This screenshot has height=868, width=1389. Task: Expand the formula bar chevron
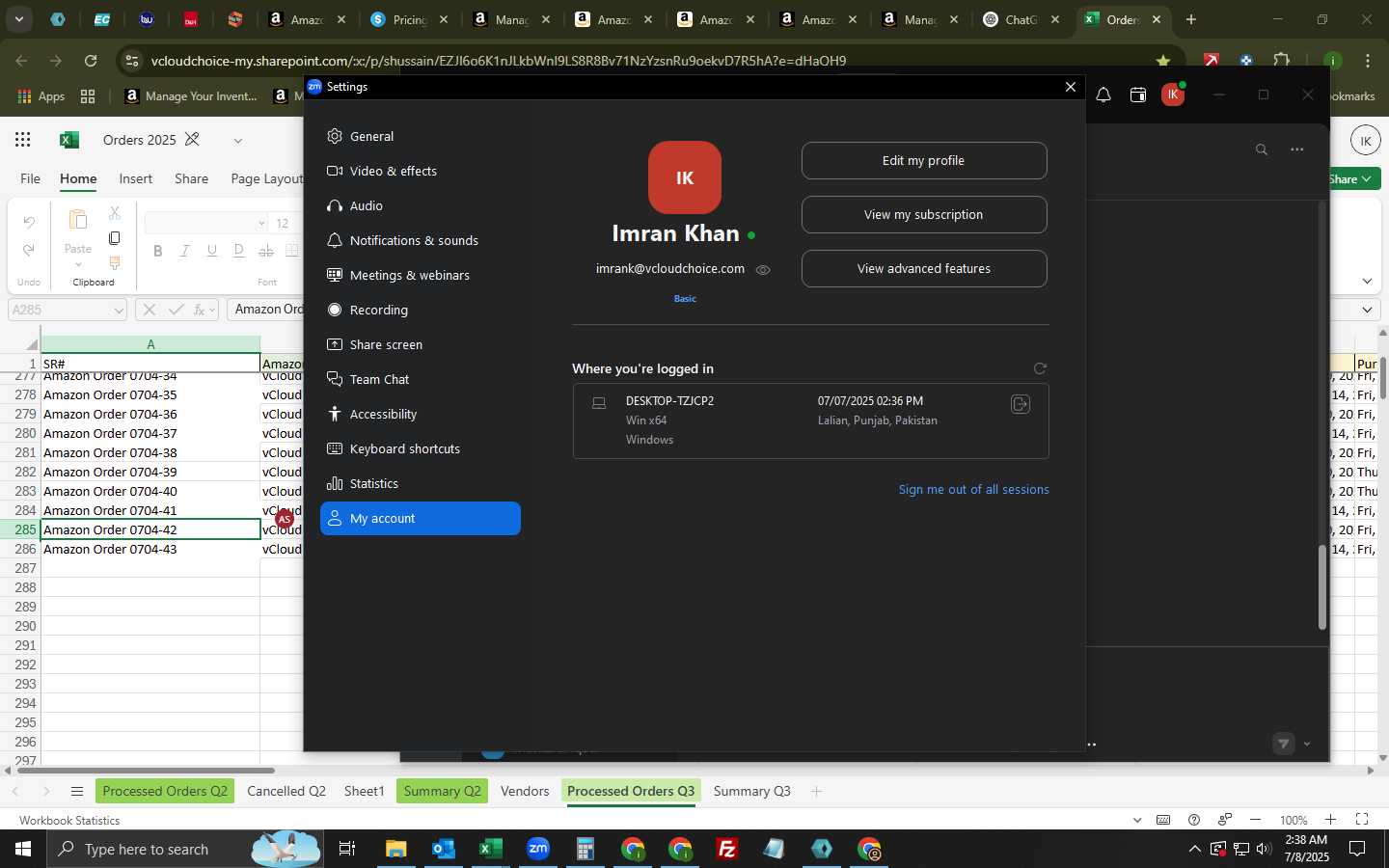click(1368, 310)
